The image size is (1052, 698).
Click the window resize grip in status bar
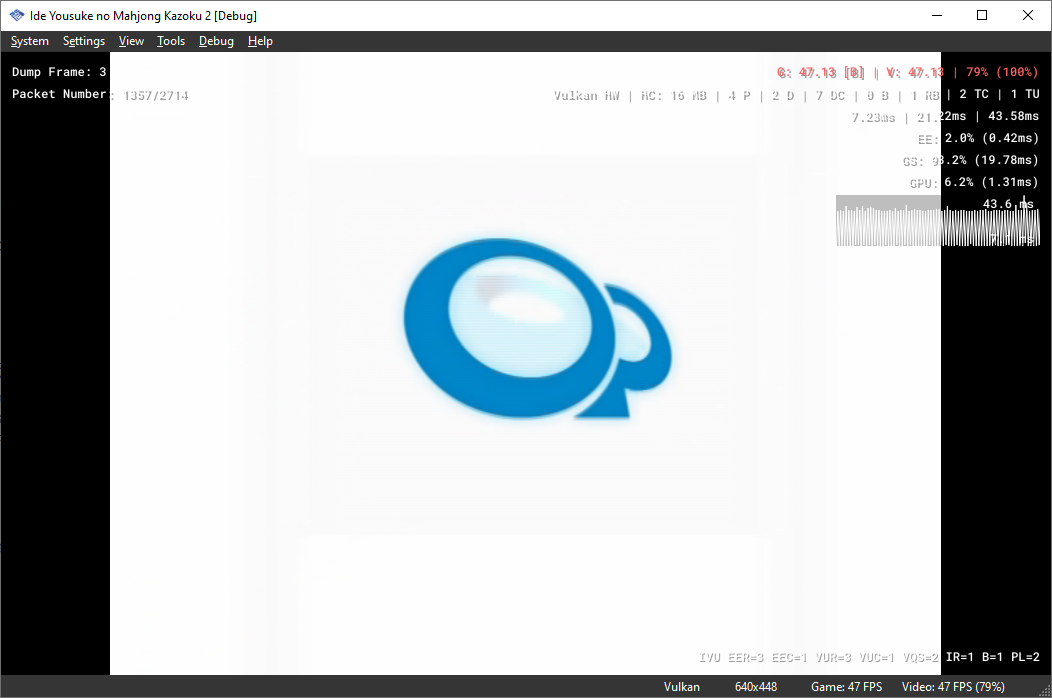click(x=1045, y=691)
